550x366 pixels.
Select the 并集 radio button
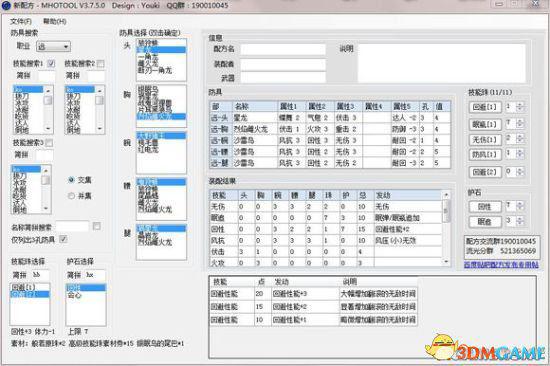click(71, 196)
